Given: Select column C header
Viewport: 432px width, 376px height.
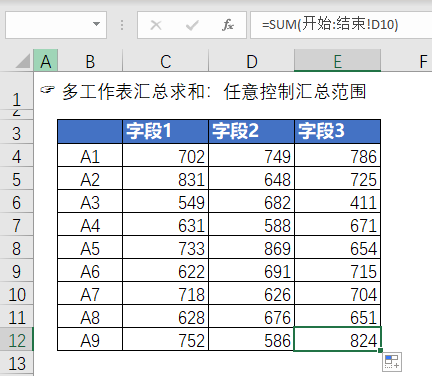Looking at the screenshot, I should click(165, 61).
